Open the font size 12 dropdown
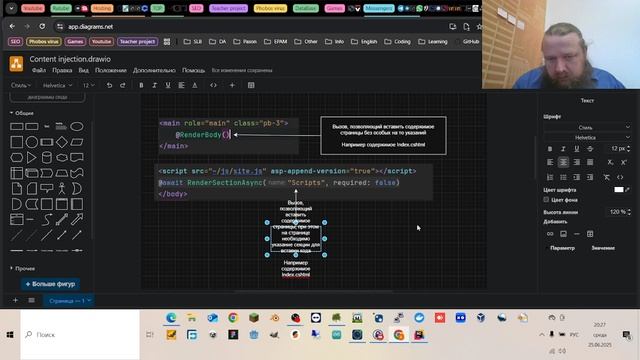The image size is (640, 360). [89, 85]
